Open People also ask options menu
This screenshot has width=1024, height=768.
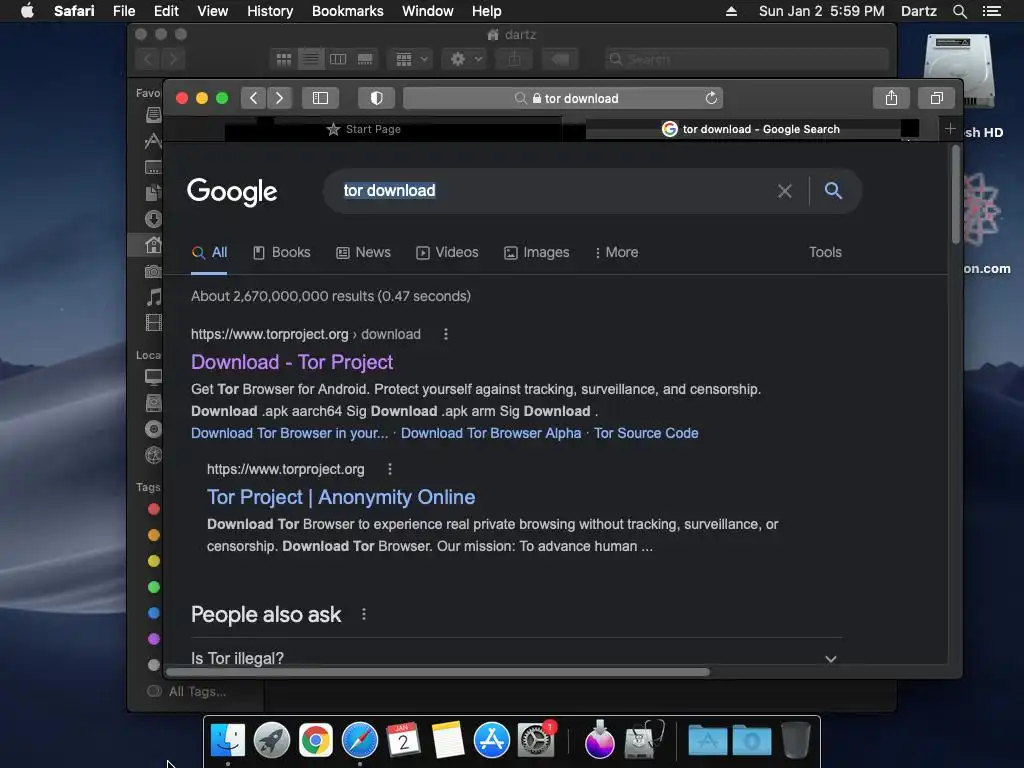pos(364,615)
